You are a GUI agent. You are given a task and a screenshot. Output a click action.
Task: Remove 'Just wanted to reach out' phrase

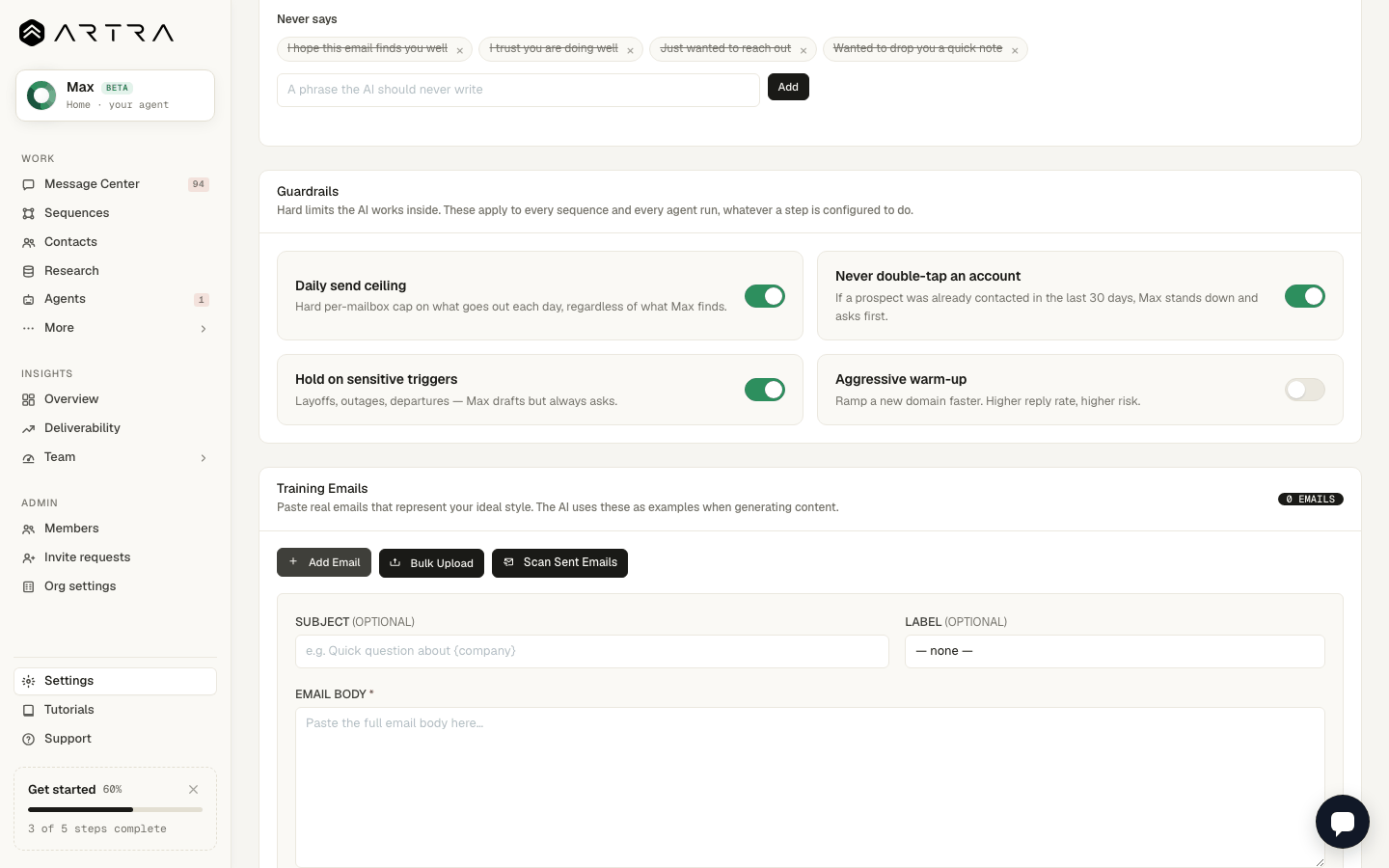click(x=803, y=51)
